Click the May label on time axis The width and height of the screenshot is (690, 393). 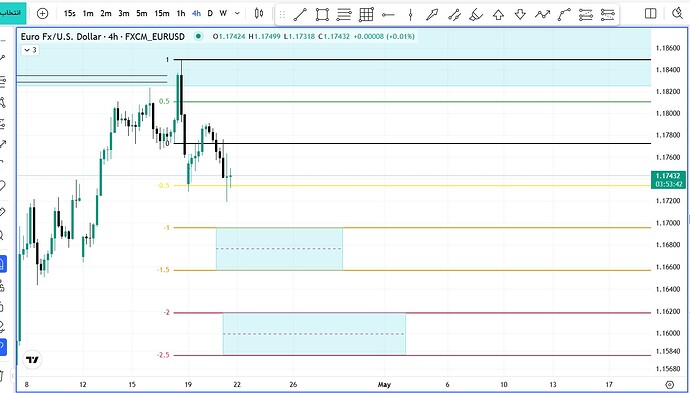coord(384,385)
